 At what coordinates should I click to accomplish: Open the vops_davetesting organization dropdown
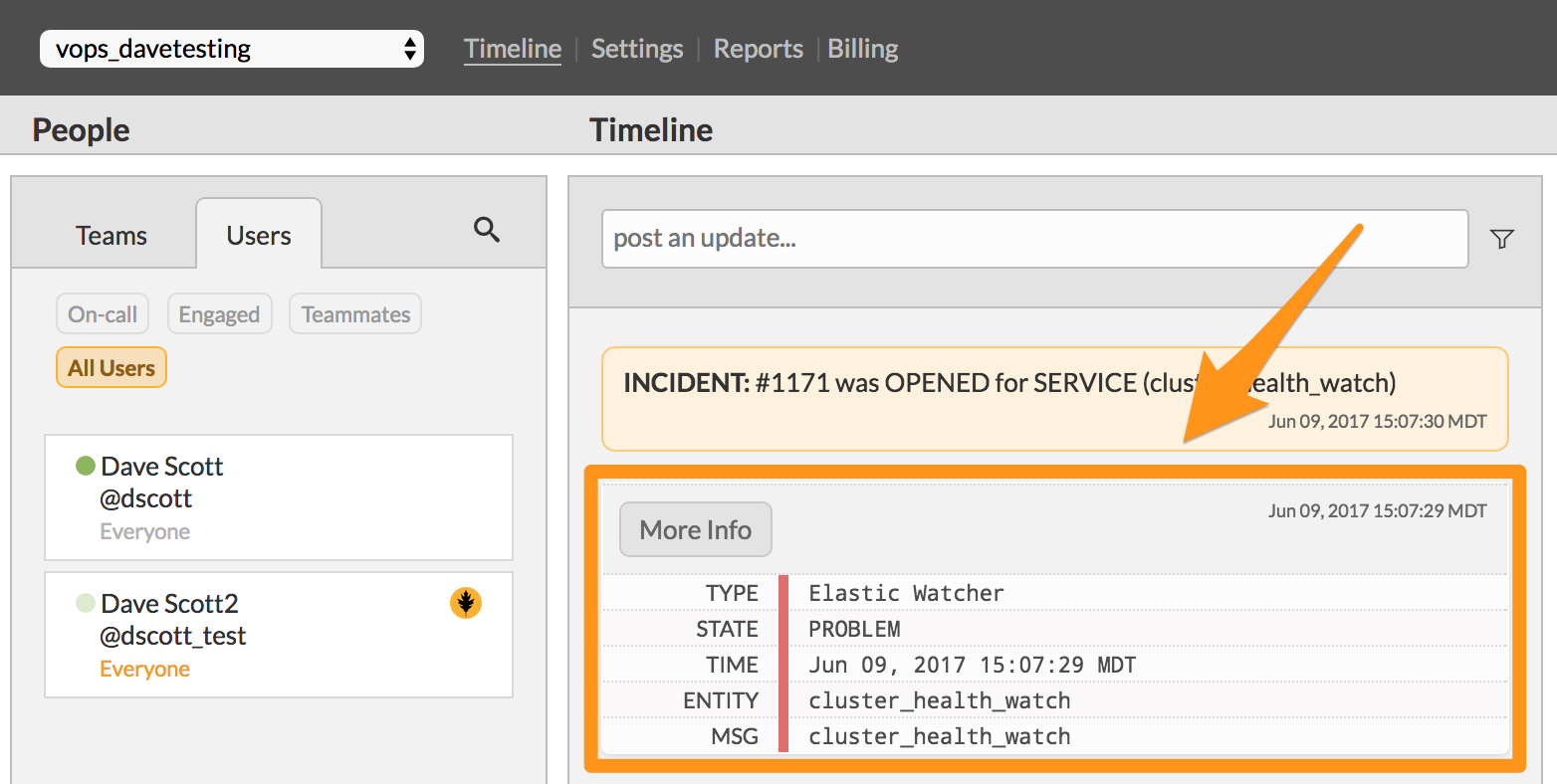click(231, 48)
